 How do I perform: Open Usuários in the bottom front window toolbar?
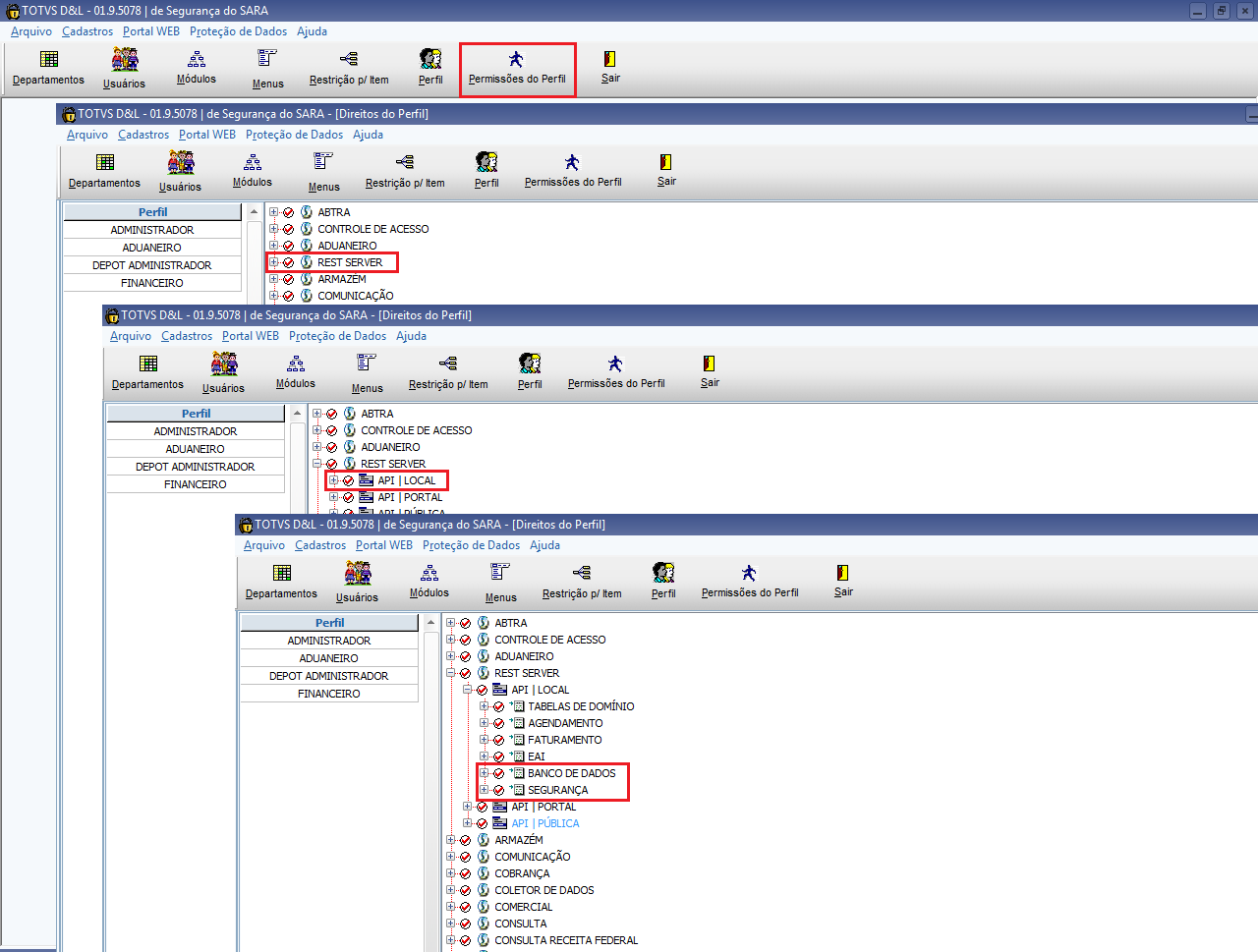tap(357, 582)
